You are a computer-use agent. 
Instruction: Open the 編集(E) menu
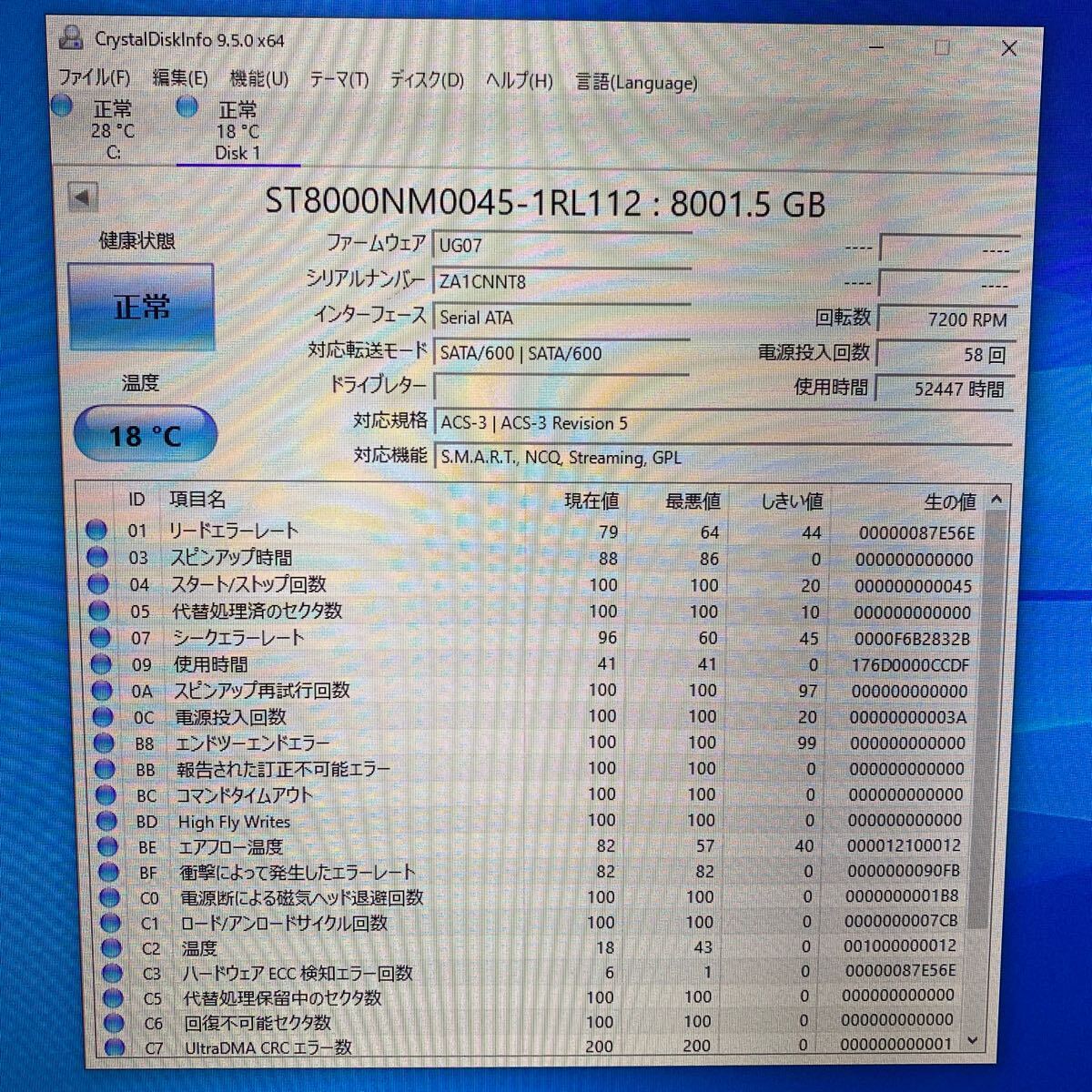179,78
